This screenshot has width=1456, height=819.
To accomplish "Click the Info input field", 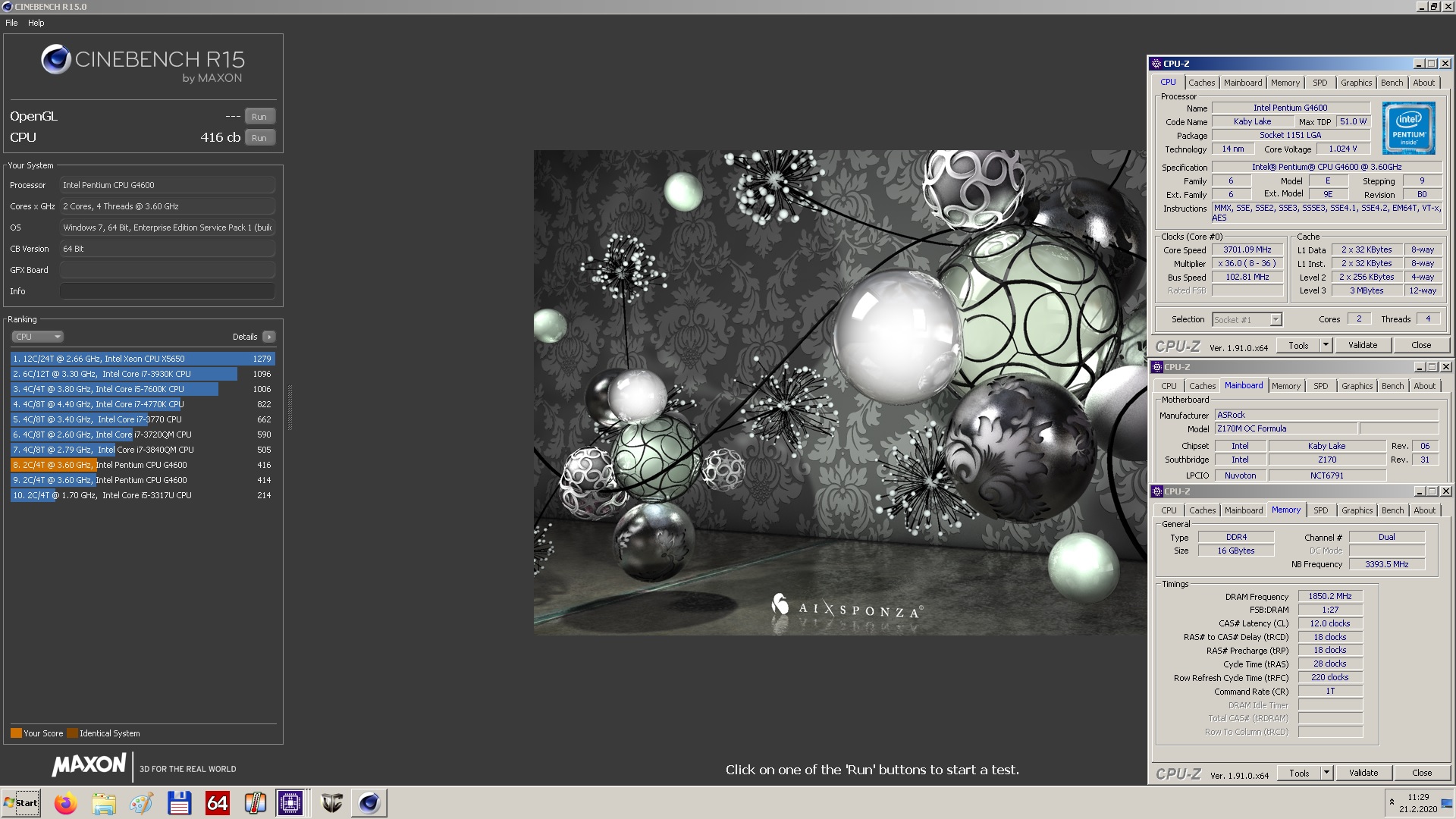I will [168, 291].
